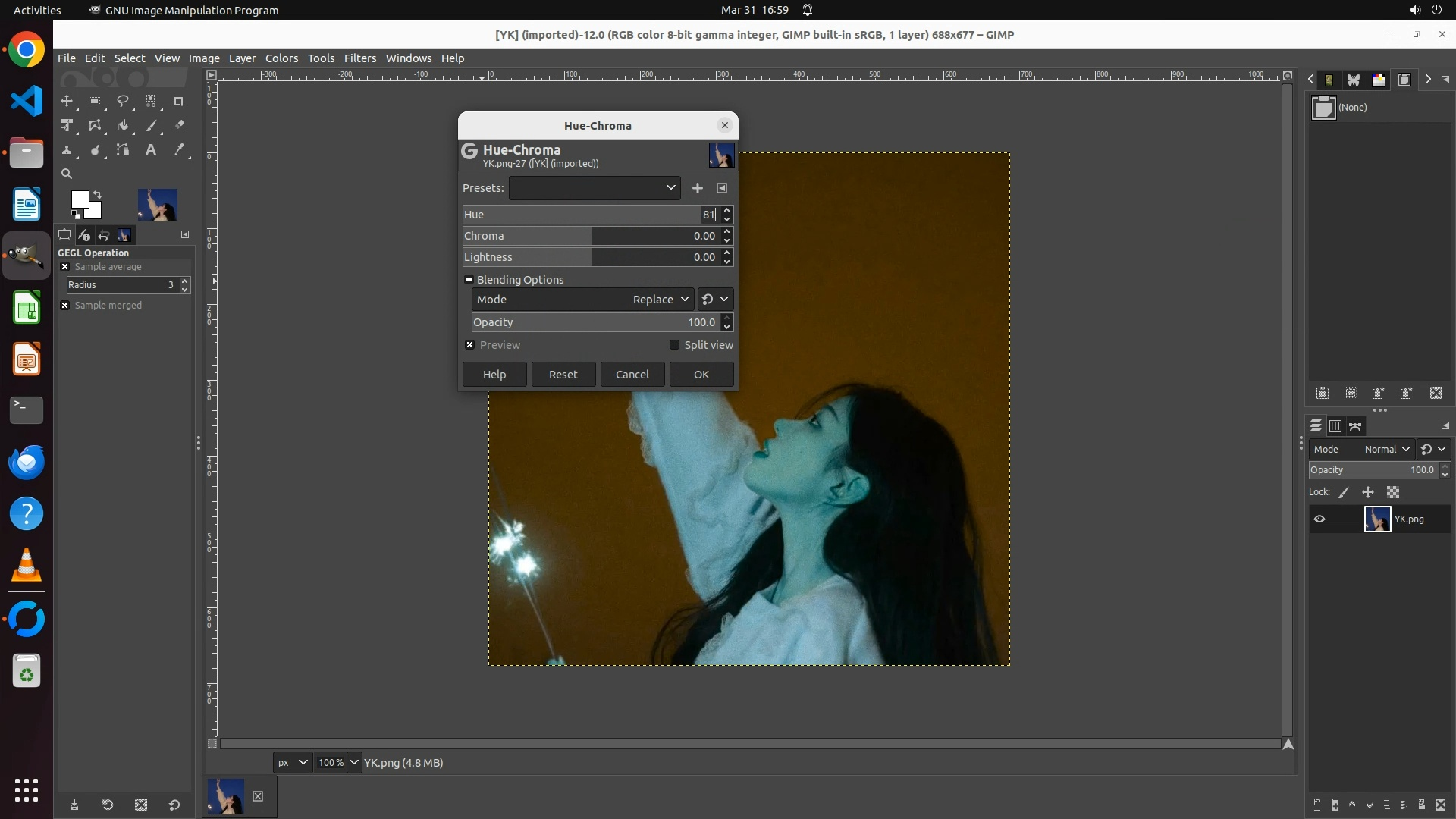Image resolution: width=1456 pixels, height=819 pixels.
Task: Toggle the Preview checkbox in Hue-Chroma
Action: tap(470, 345)
